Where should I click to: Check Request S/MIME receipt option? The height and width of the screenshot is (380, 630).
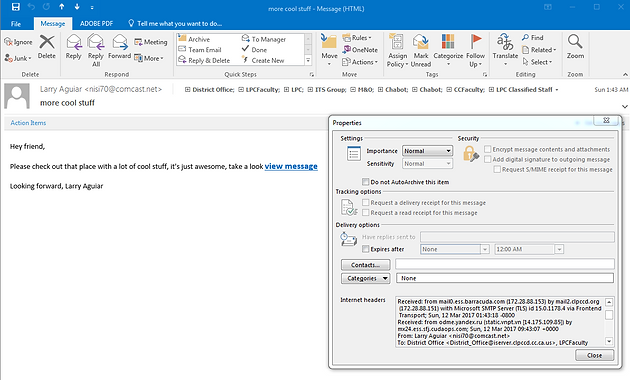point(497,169)
